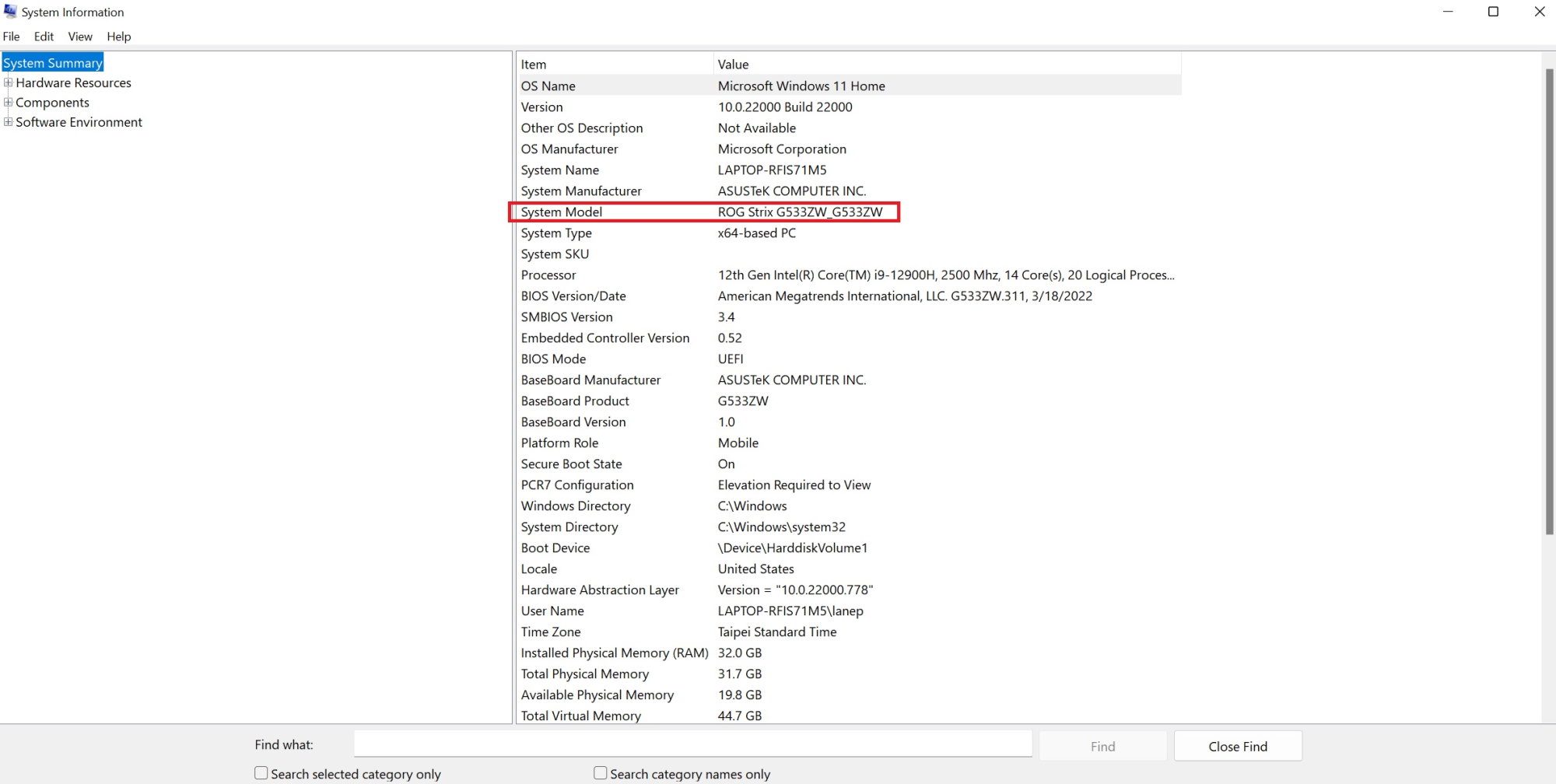The image size is (1556, 784).
Task: Select the Total Virtual Memory row
Action: tap(849, 716)
